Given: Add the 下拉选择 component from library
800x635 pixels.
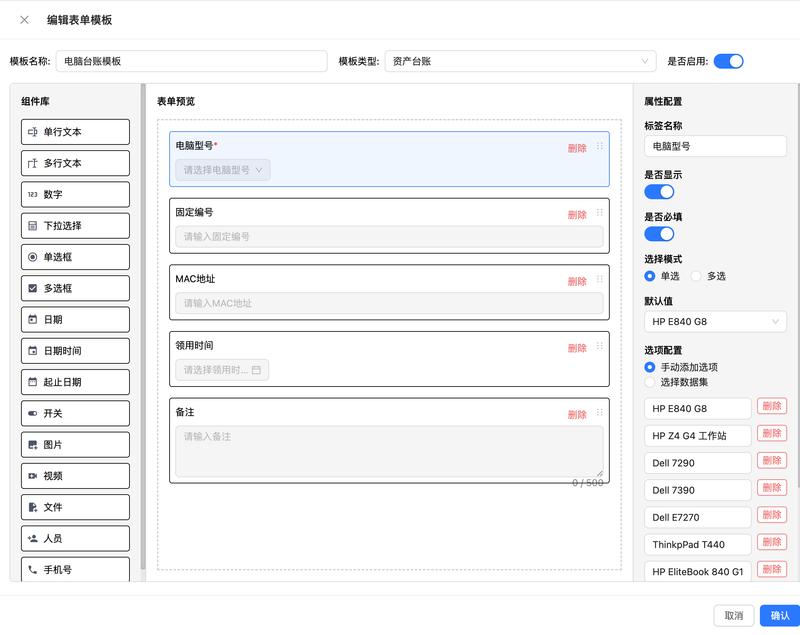Looking at the screenshot, I should [x=75, y=226].
